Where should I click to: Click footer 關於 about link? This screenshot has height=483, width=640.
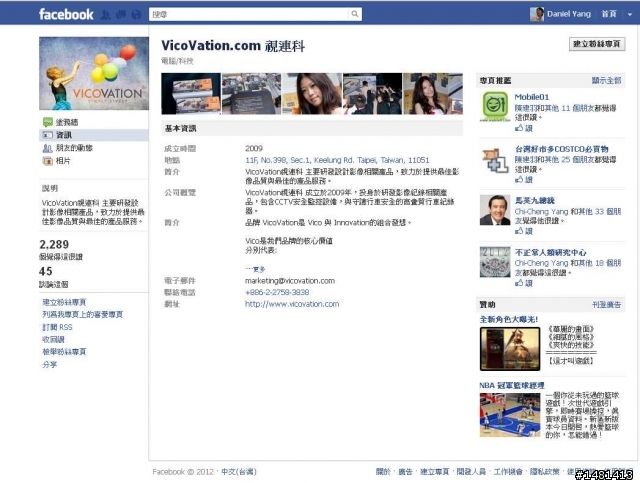click(383, 472)
